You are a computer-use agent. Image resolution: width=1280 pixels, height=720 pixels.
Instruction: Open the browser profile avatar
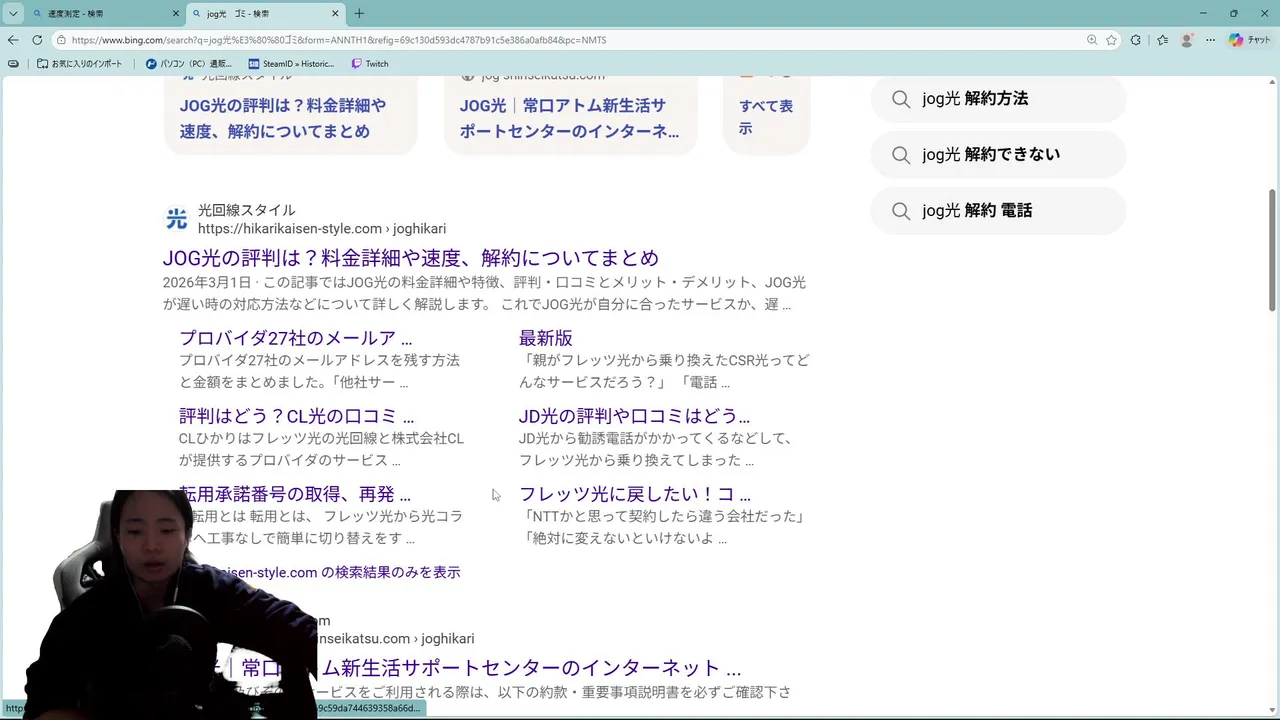[x=1187, y=40]
